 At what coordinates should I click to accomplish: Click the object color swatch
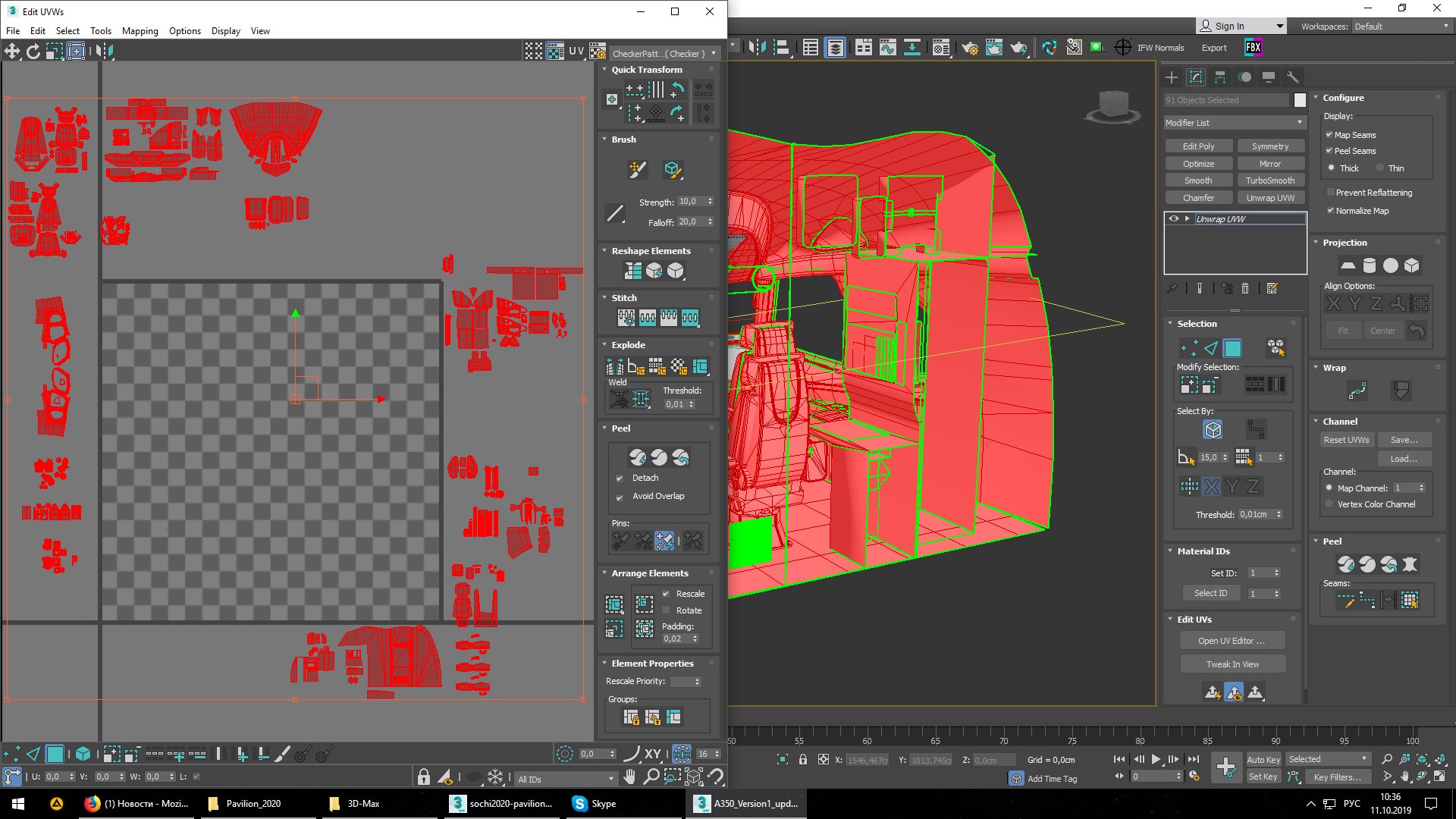tap(1300, 100)
